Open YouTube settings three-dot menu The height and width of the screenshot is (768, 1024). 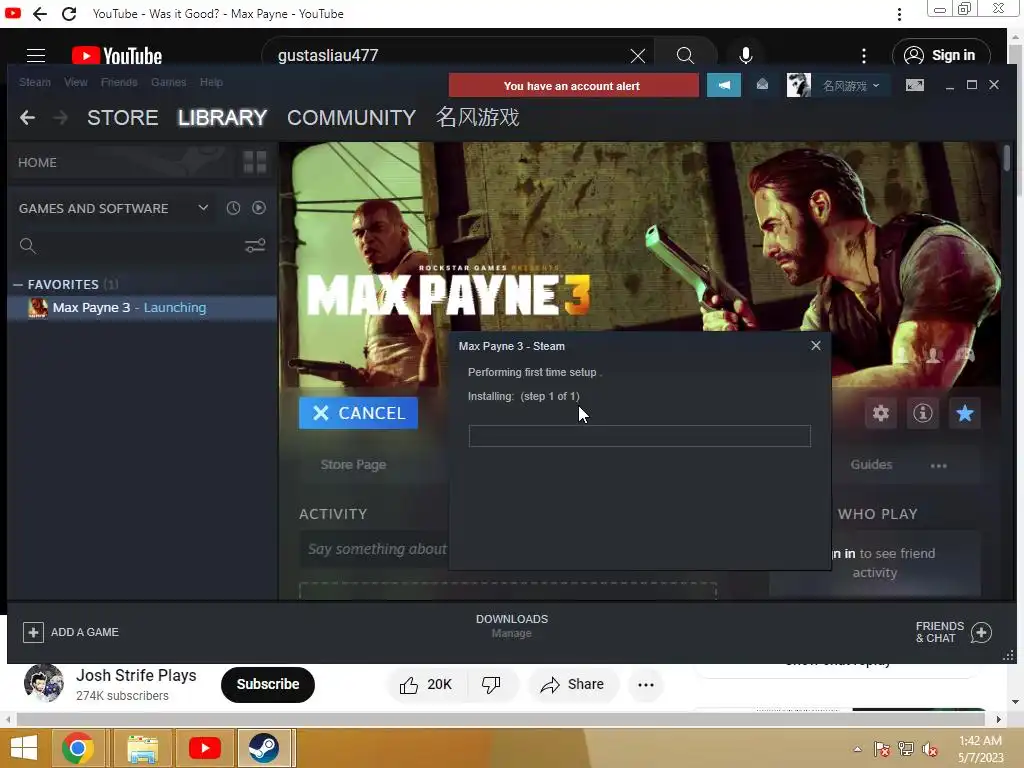[863, 56]
